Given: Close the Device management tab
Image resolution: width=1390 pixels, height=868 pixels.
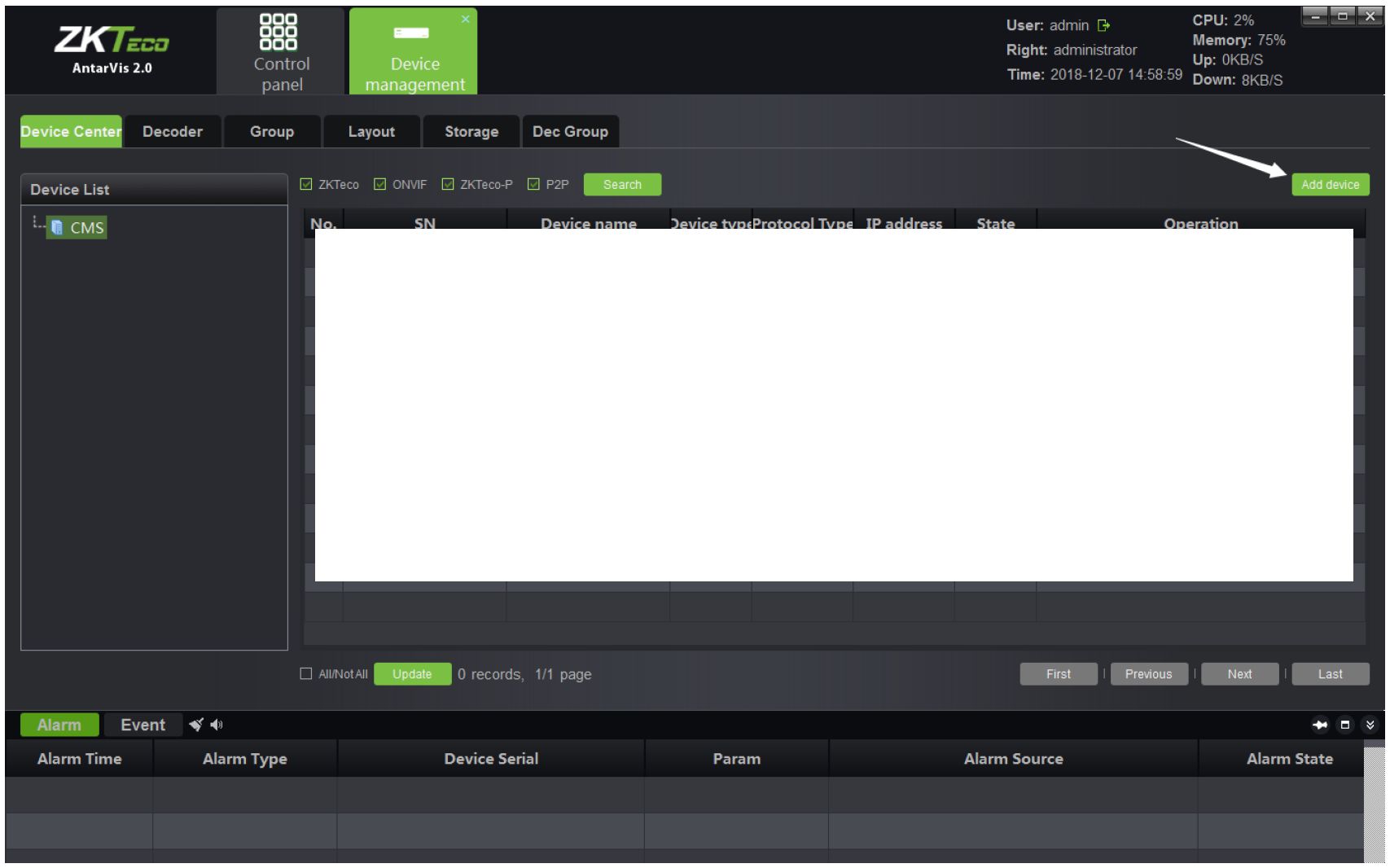Looking at the screenshot, I should click(465, 19).
